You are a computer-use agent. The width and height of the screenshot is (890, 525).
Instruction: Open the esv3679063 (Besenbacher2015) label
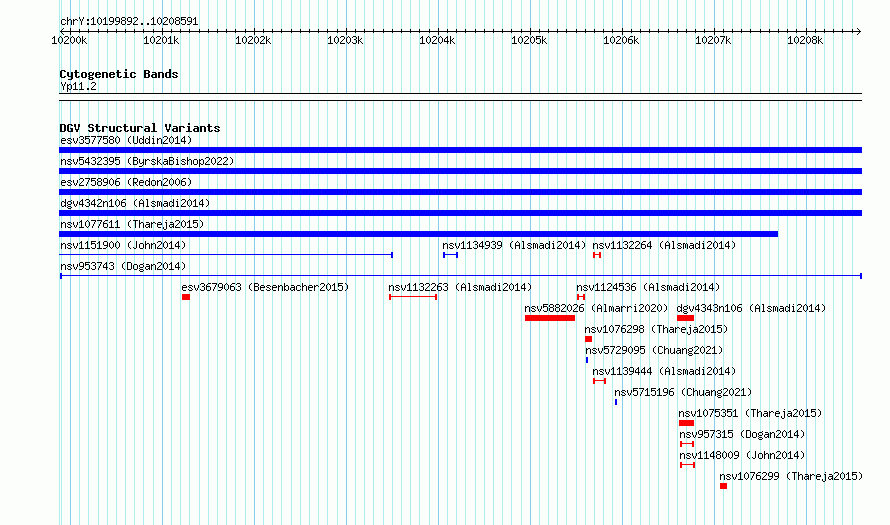[x=265, y=287]
